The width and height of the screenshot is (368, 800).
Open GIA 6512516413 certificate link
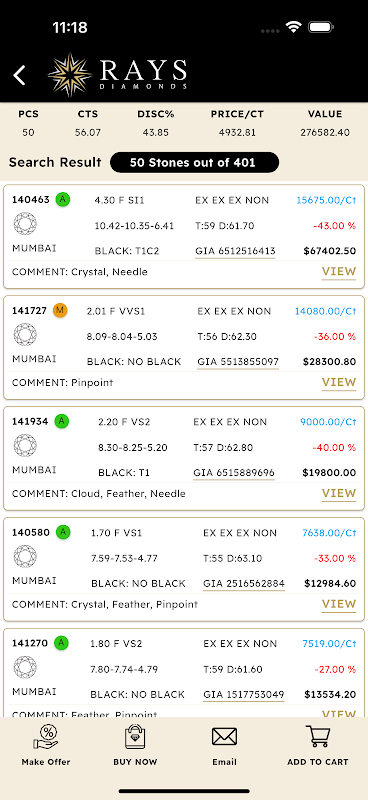coord(235,252)
